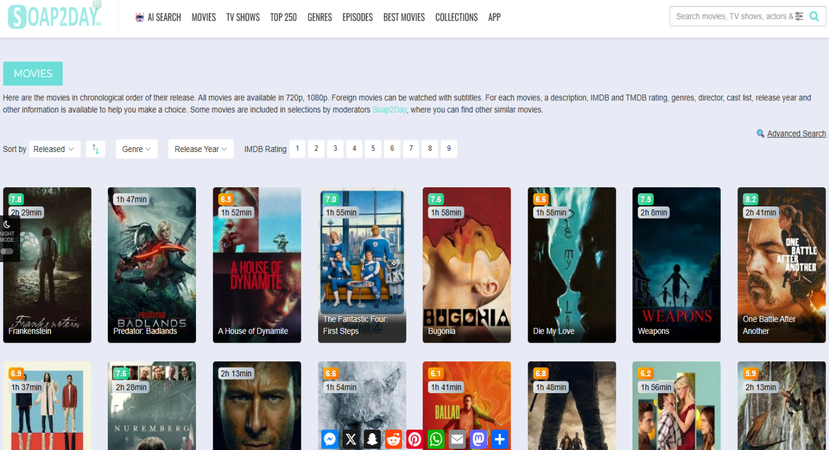Image resolution: width=829 pixels, height=450 pixels.
Task: Go to Top 250 page
Action: (283, 17)
